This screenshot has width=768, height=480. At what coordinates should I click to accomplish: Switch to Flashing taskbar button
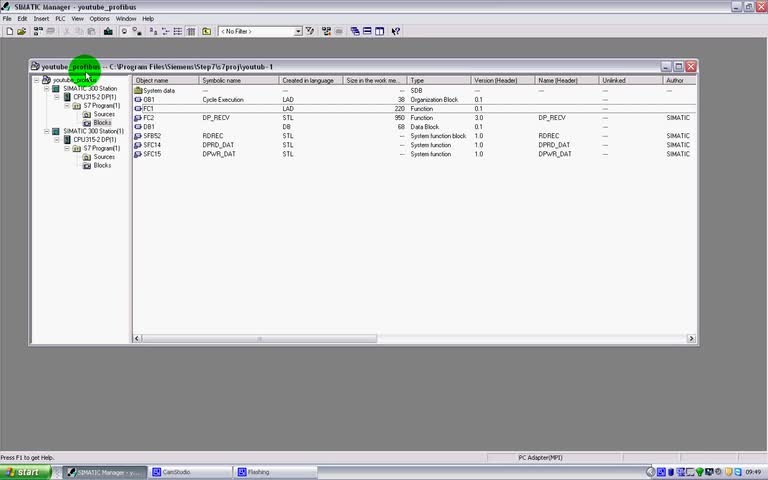pyautogui.click(x=275, y=472)
